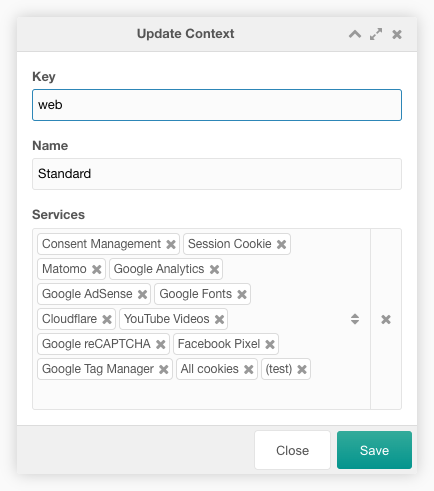Screen dimensions: 434x491
Task: Click the Close button
Action: click(292, 450)
